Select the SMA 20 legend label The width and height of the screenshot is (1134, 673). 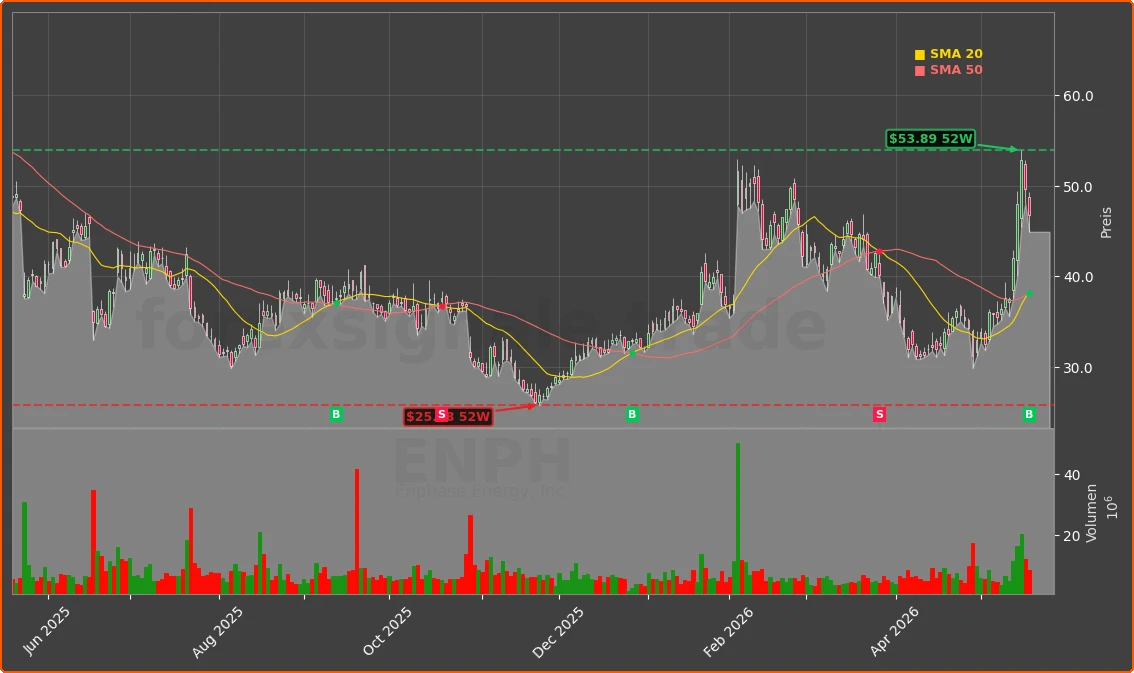click(956, 54)
